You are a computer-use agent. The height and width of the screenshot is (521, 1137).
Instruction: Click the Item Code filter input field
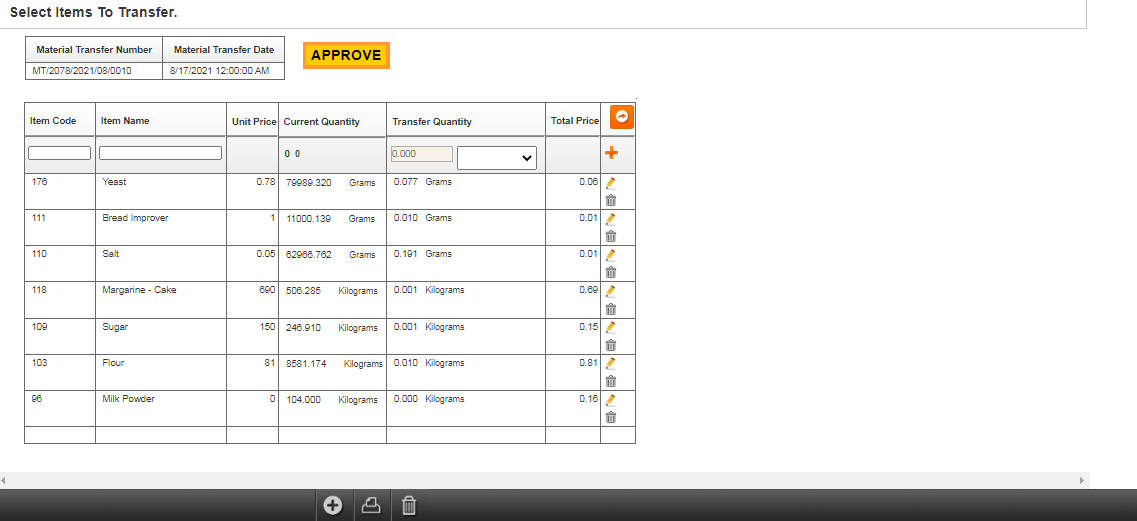tap(59, 153)
